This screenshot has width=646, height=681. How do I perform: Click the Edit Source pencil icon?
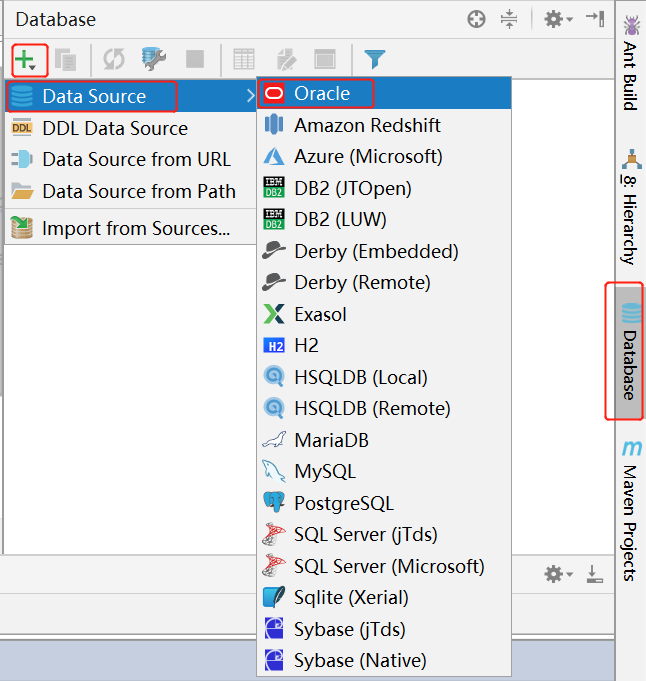[286, 60]
